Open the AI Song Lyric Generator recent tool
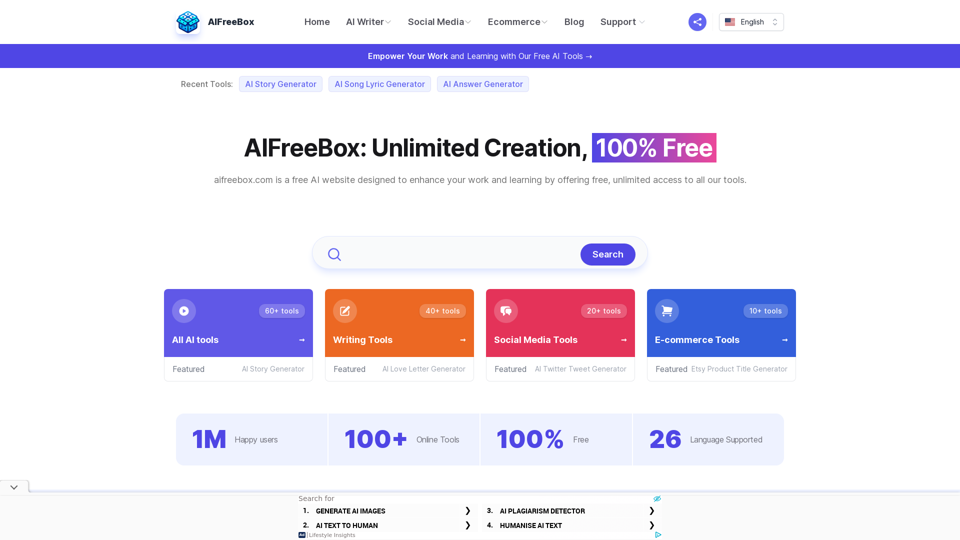The height and width of the screenshot is (540, 960). pos(380,84)
